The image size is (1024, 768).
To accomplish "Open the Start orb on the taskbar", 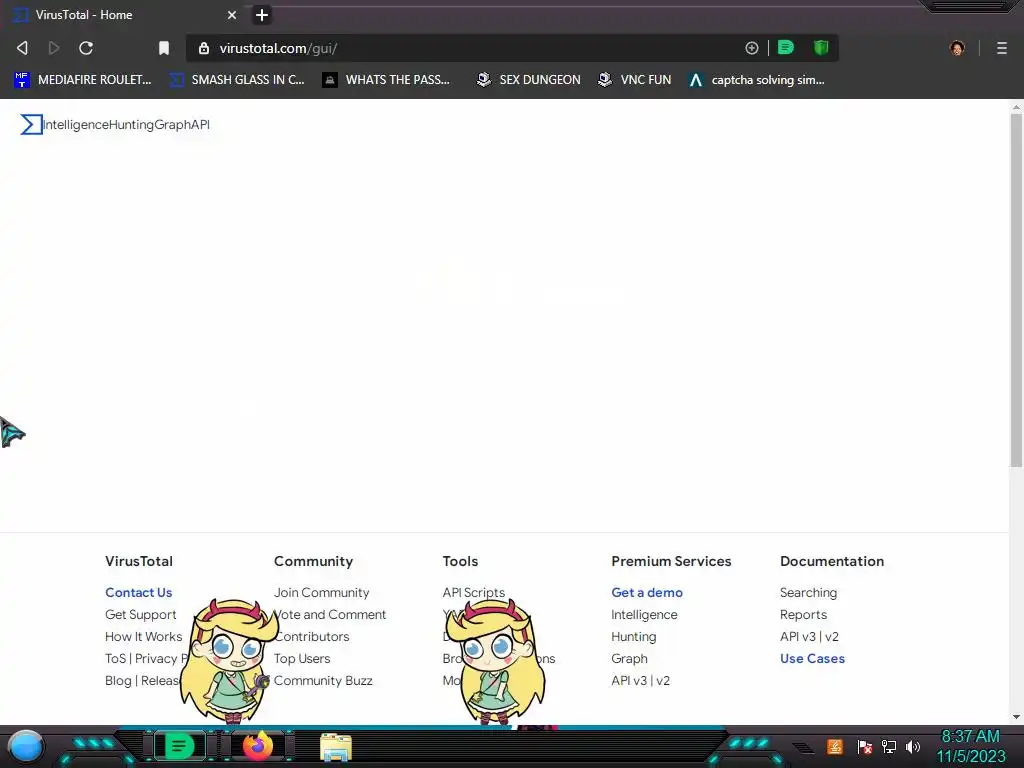I will click(26, 747).
